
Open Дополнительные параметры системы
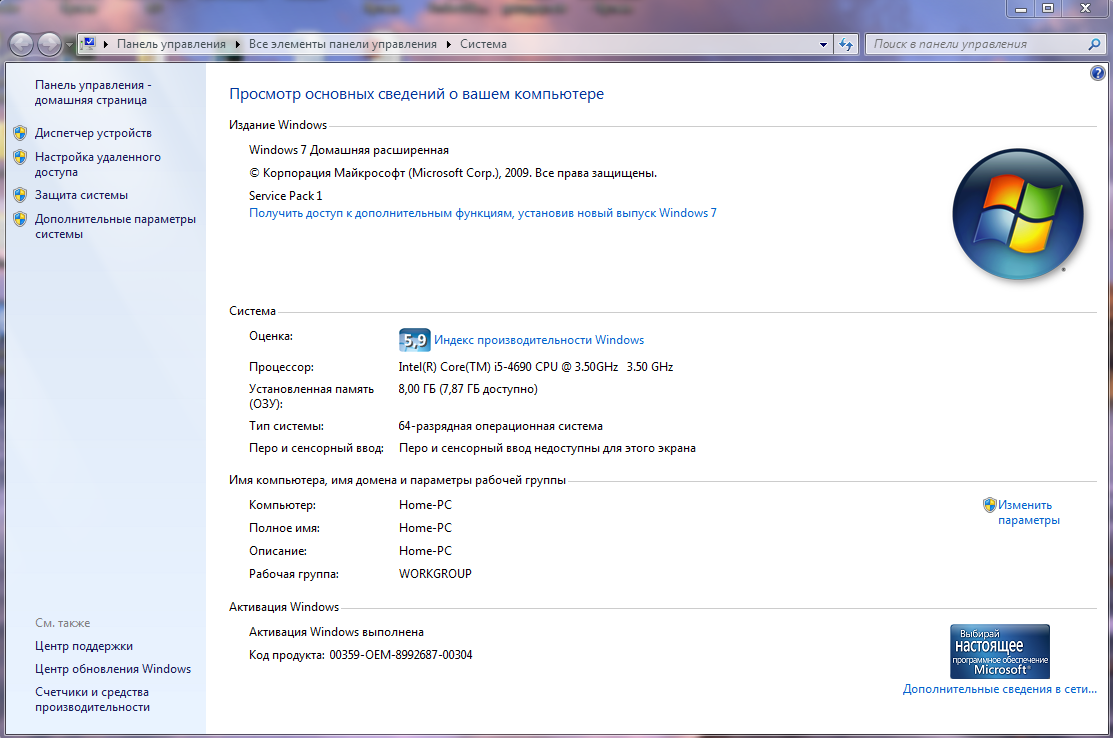pyautogui.click(x=116, y=226)
